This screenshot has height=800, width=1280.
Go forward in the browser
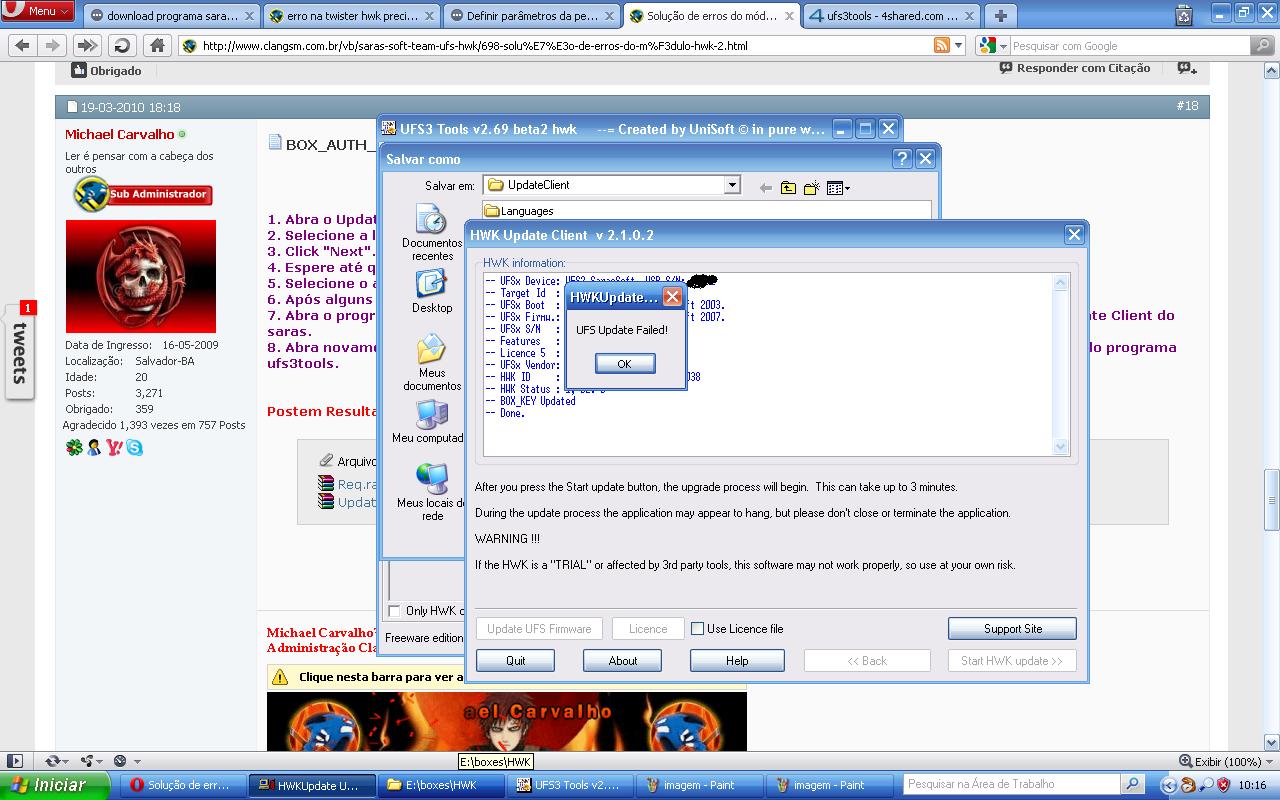[x=51, y=46]
